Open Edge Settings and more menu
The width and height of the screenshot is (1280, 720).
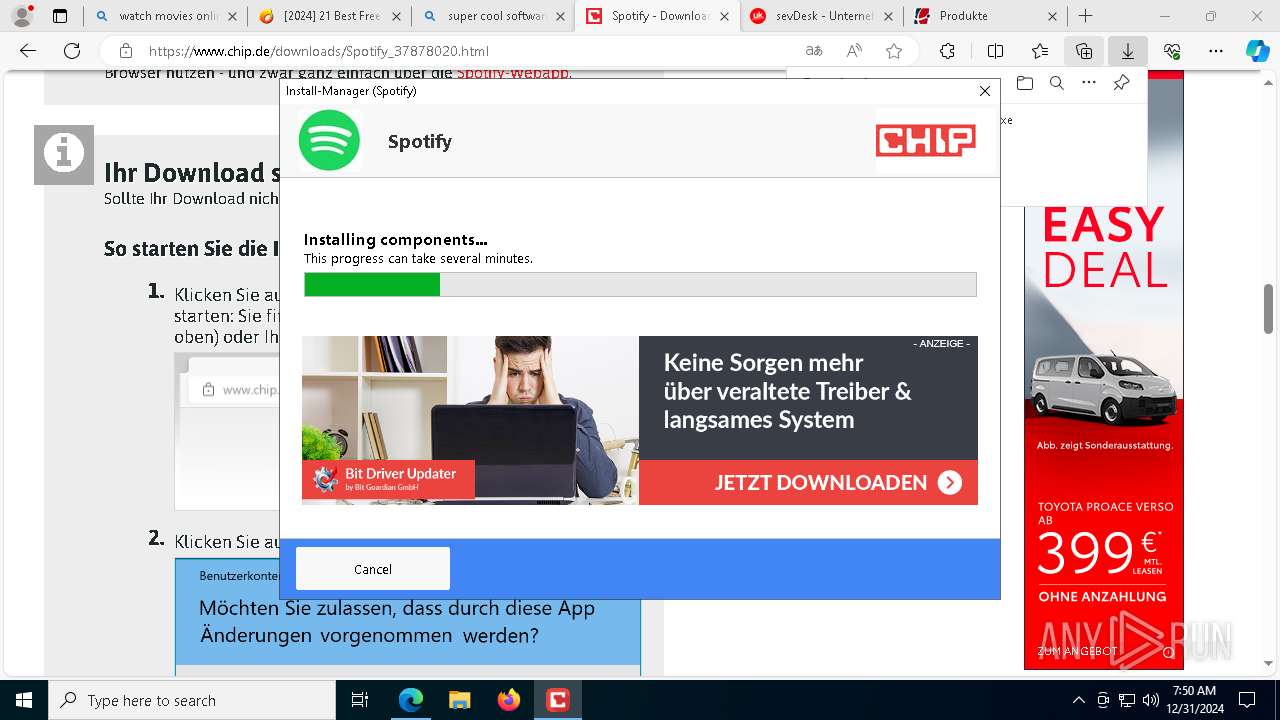click(x=1216, y=51)
